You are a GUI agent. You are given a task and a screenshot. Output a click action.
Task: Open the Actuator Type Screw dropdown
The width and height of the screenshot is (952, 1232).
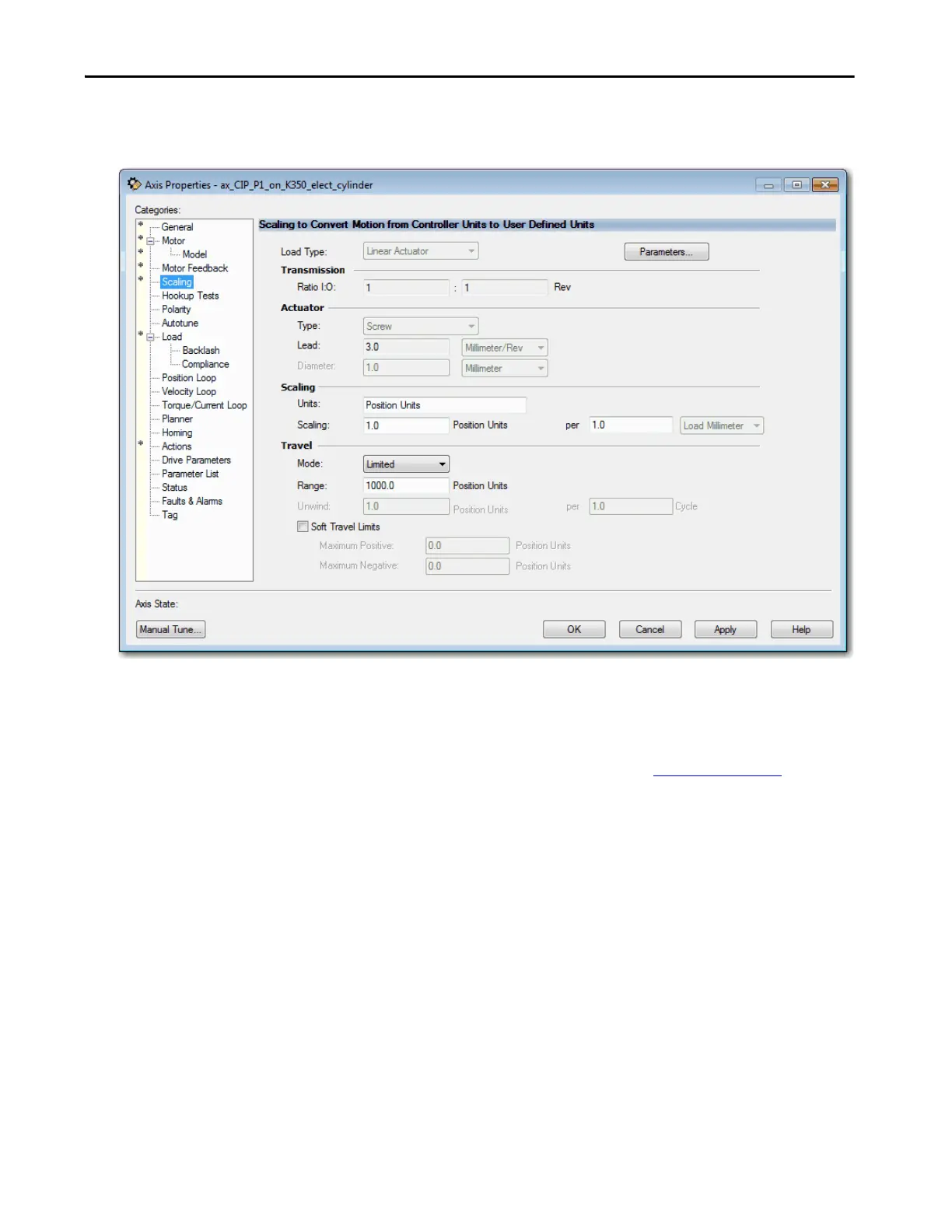point(421,327)
